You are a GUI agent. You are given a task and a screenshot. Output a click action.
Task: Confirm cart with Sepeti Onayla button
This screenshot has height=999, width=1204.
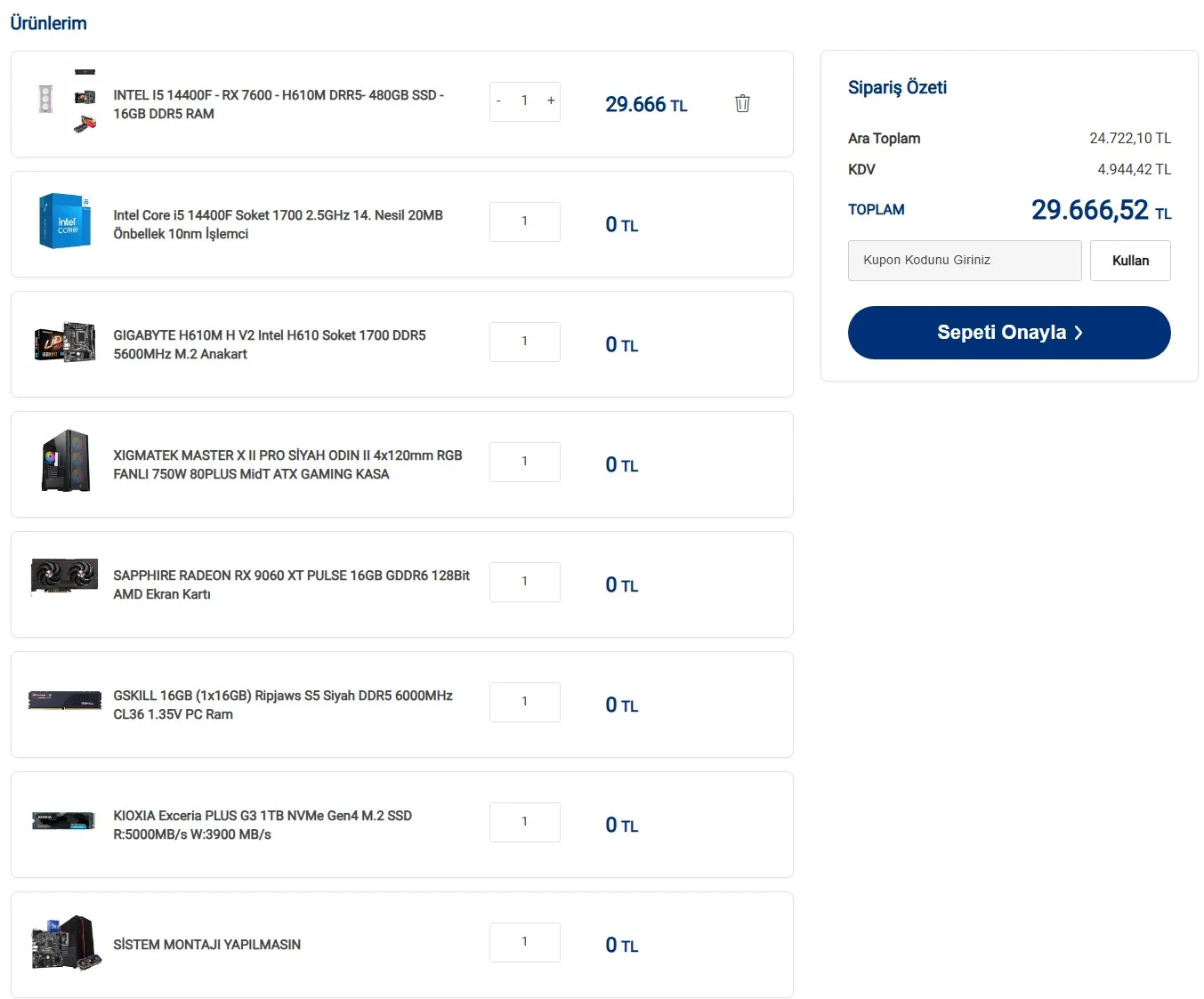tap(1008, 333)
